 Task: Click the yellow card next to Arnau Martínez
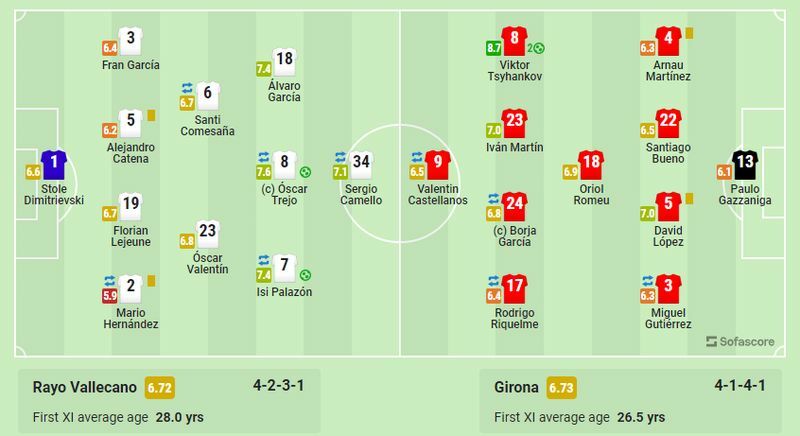coord(689,33)
